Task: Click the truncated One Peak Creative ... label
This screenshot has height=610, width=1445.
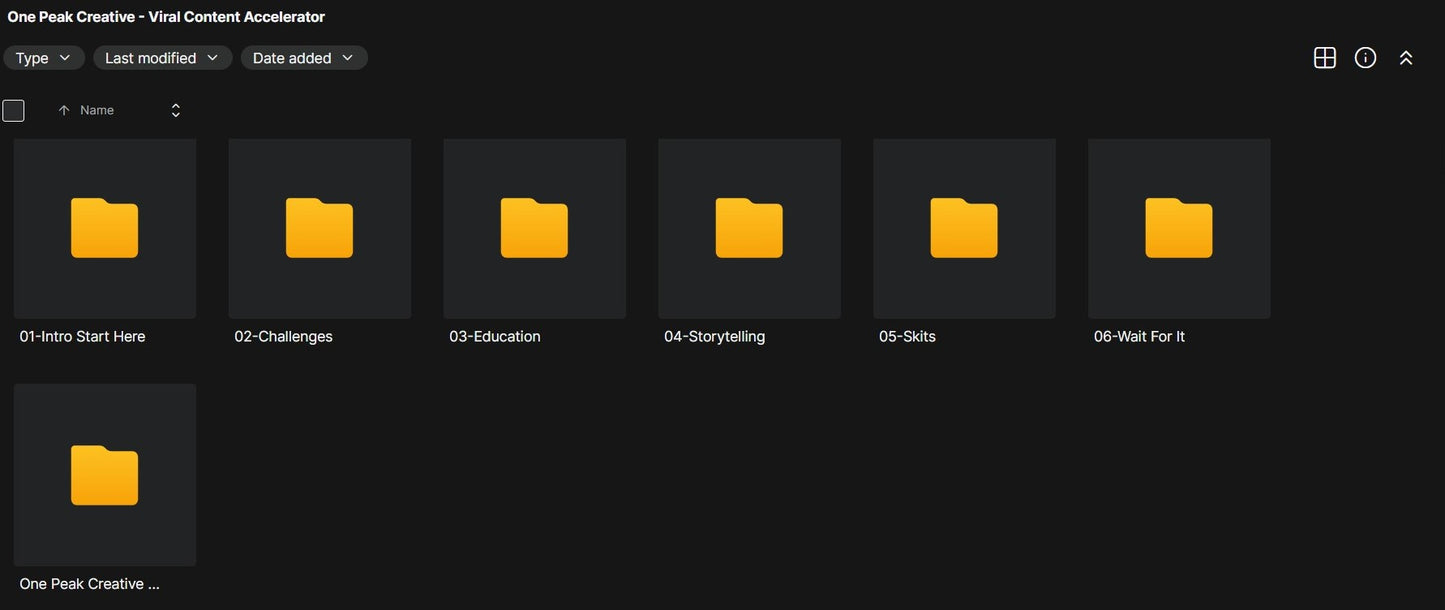Action: [90, 584]
